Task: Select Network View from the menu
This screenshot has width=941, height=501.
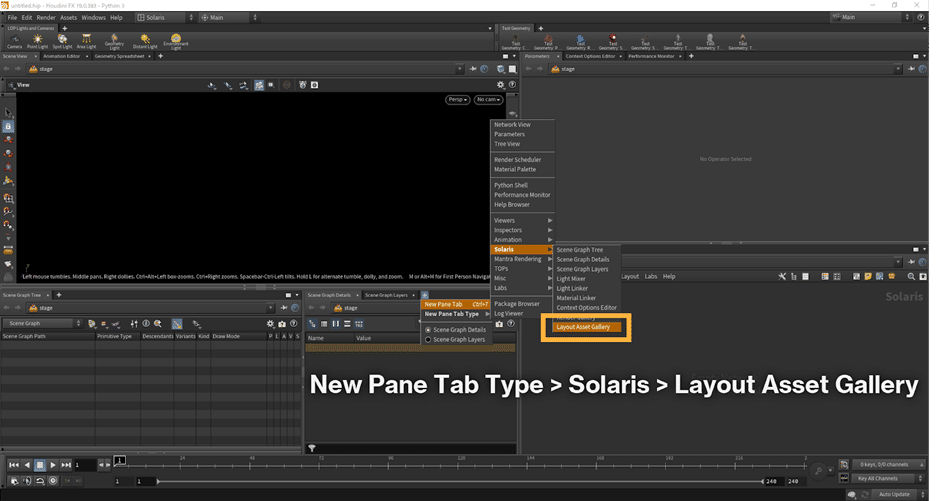Action: [512, 125]
